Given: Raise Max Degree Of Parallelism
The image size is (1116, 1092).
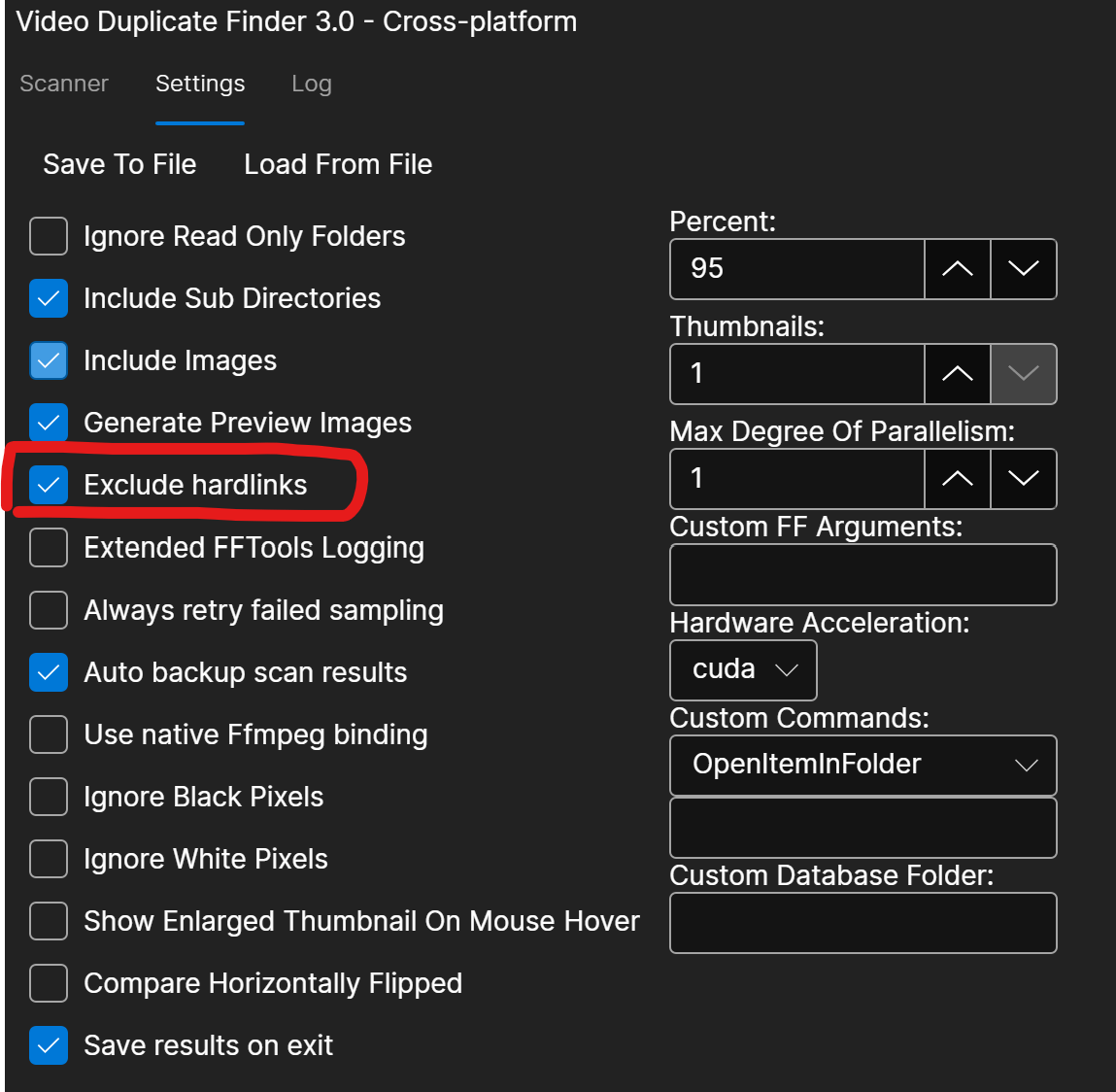Looking at the screenshot, I should (x=956, y=479).
